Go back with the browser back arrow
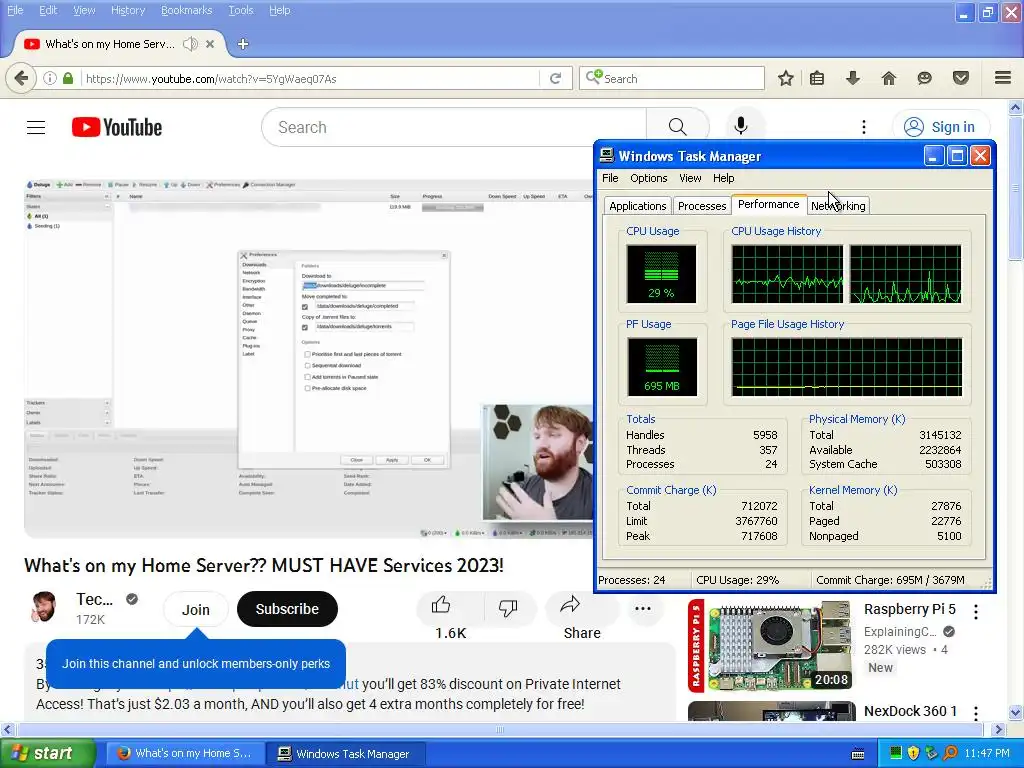This screenshot has height=768, width=1024. [21, 78]
